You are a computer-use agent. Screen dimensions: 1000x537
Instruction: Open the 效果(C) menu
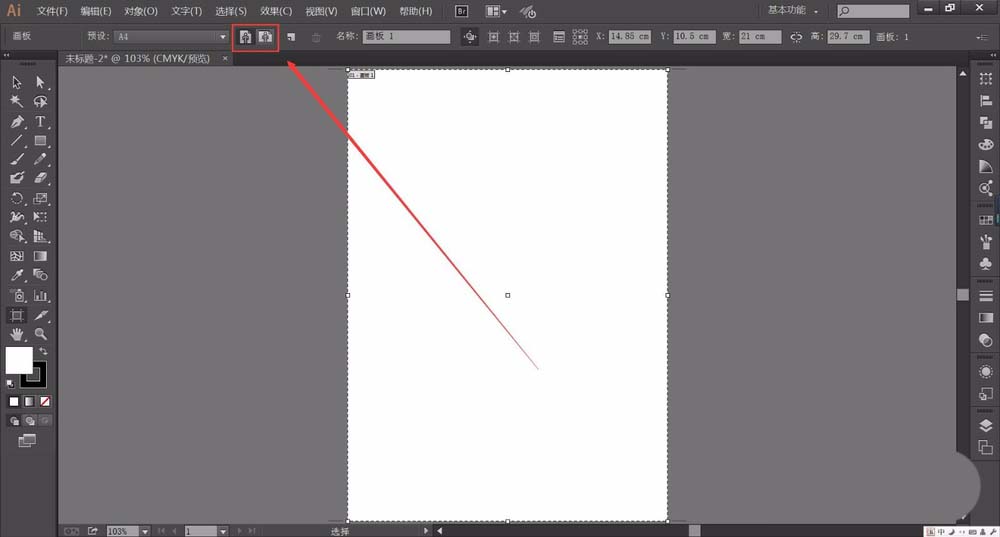(x=276, y=11)
